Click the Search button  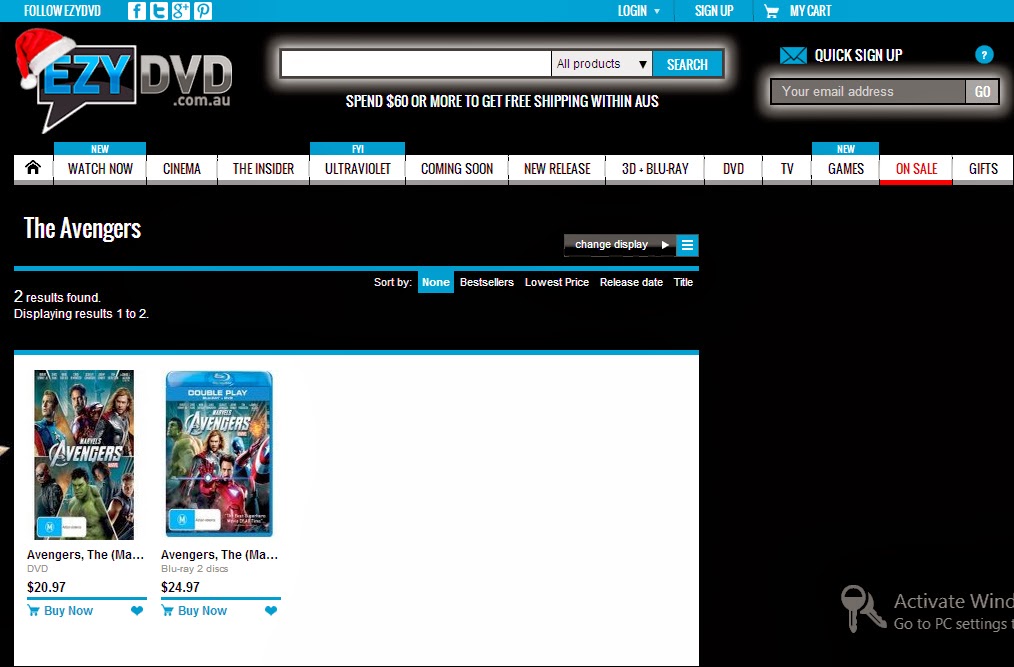[x=687, y=64]
